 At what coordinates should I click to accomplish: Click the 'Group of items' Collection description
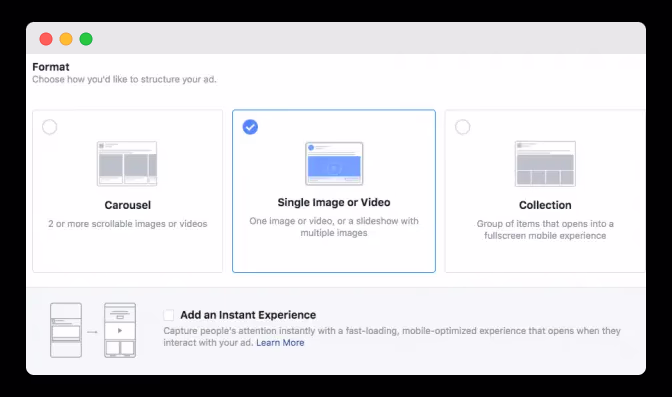coord(545,229)
